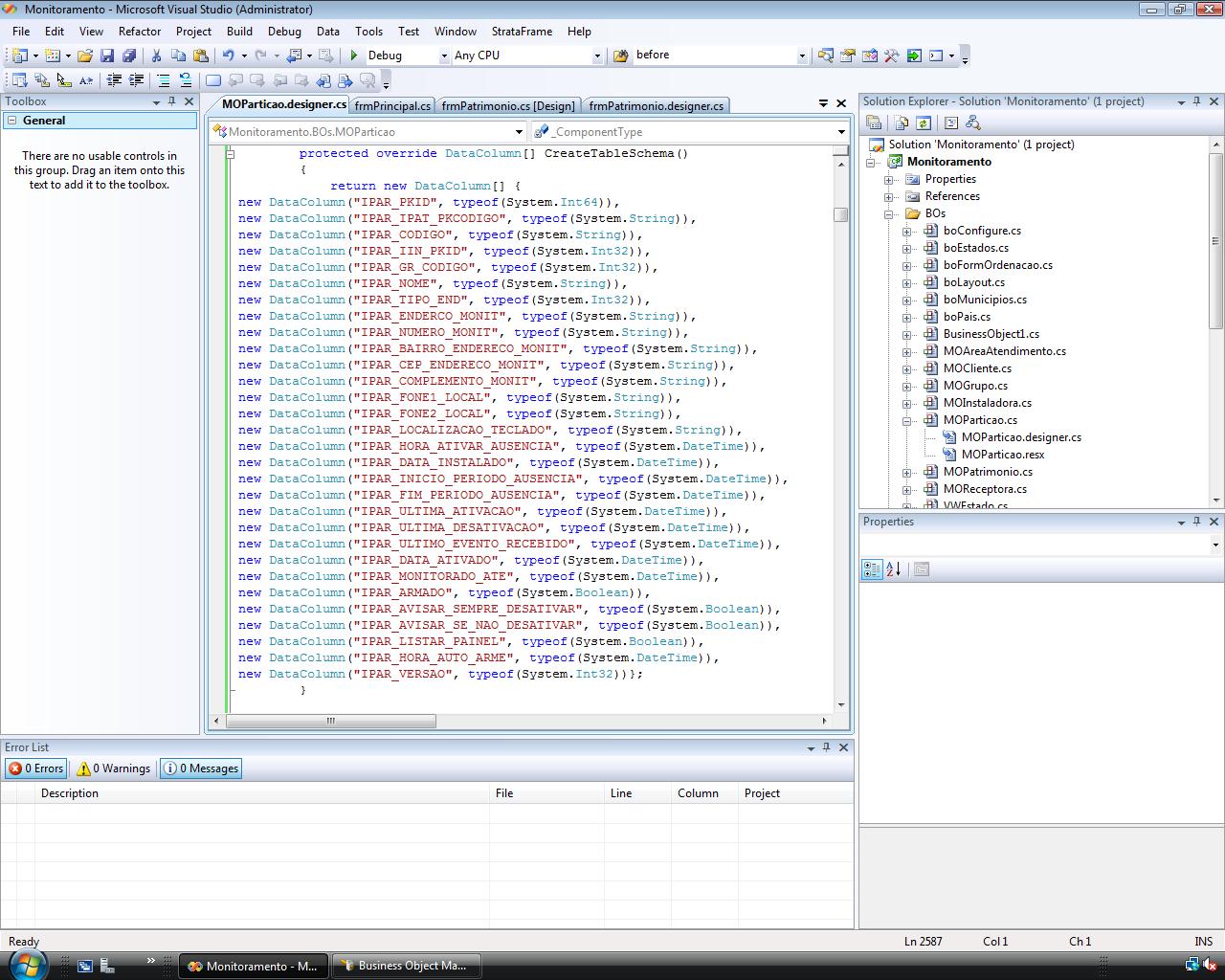The width and height of the screenshot is (1225, 980).
Task: Open Business Object Mapper from the taskbar
Action: click(x=406, y=966)
